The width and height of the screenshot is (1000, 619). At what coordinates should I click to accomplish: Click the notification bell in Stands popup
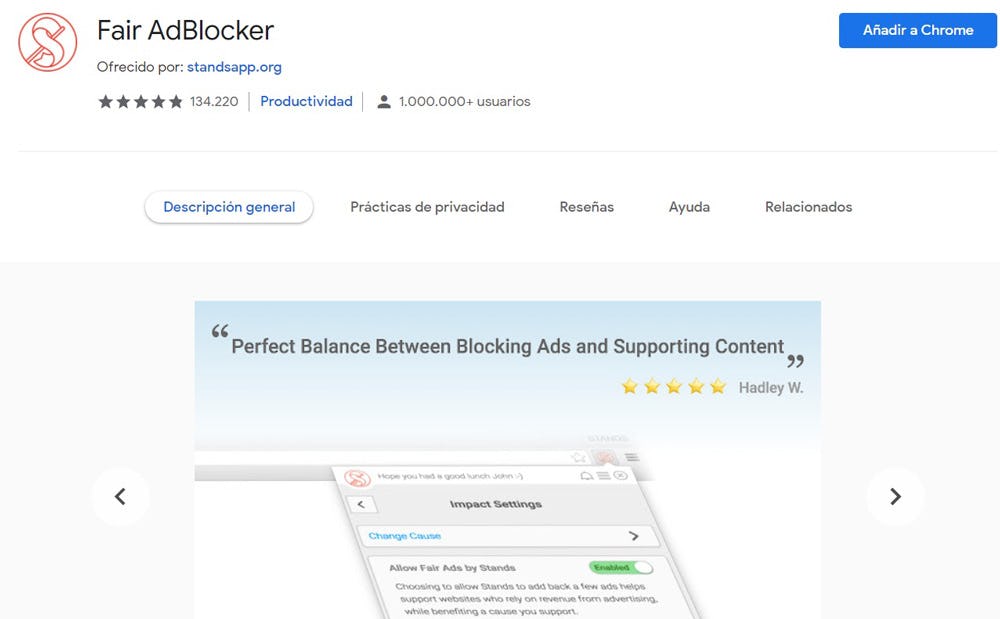click(x=586, y=477)
